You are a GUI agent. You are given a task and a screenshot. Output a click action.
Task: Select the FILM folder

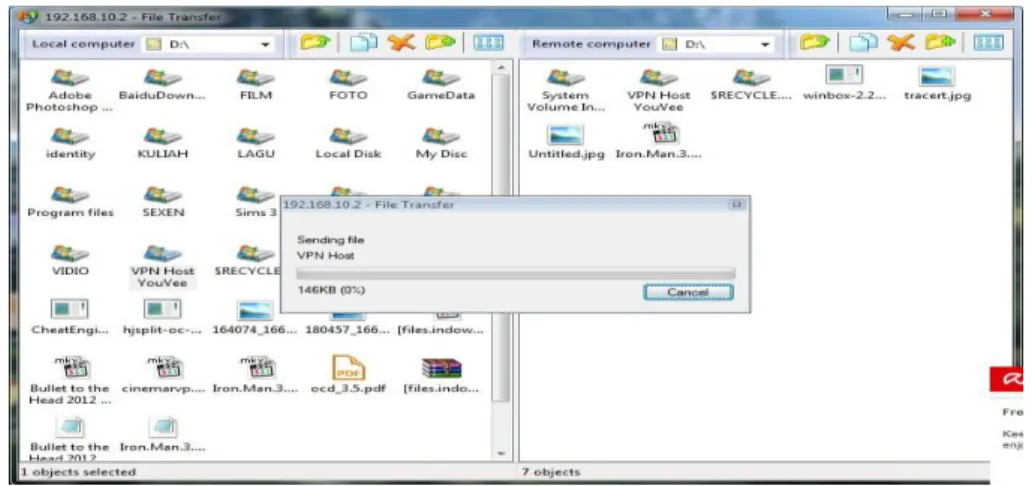click(256, 85)
